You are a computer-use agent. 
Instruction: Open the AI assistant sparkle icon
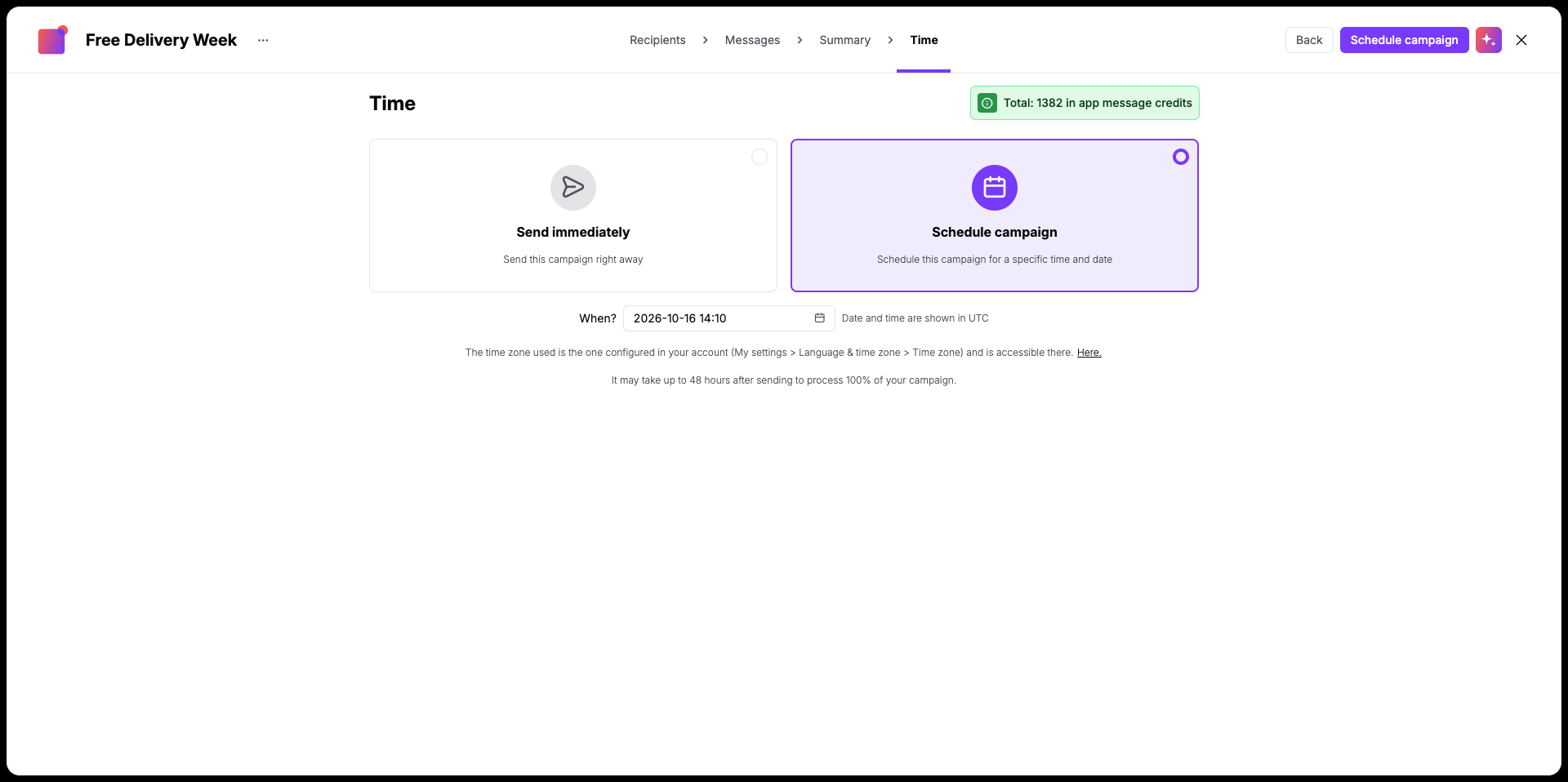coord(1488,40)
